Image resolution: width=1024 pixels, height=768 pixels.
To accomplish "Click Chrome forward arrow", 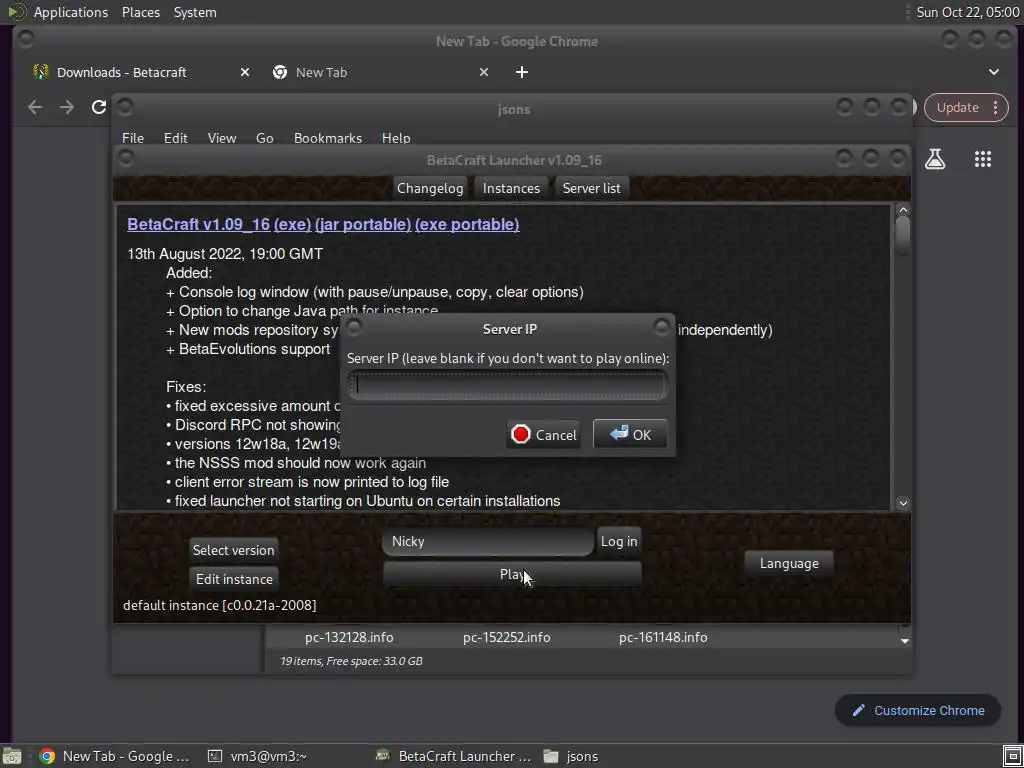I will tap(67, 107).
